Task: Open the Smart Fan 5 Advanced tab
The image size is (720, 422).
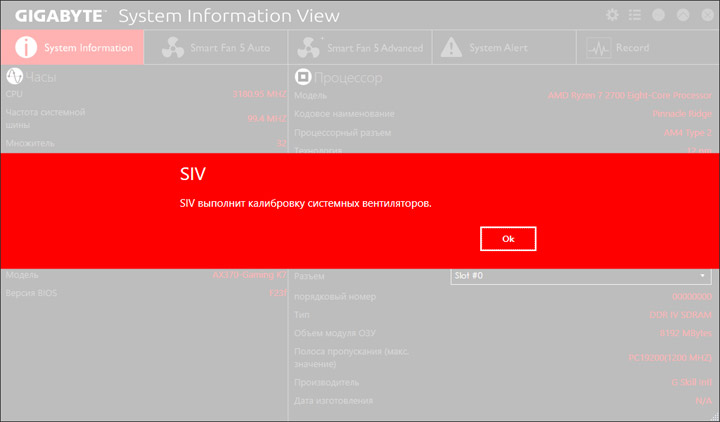Action: click(360, 47)
